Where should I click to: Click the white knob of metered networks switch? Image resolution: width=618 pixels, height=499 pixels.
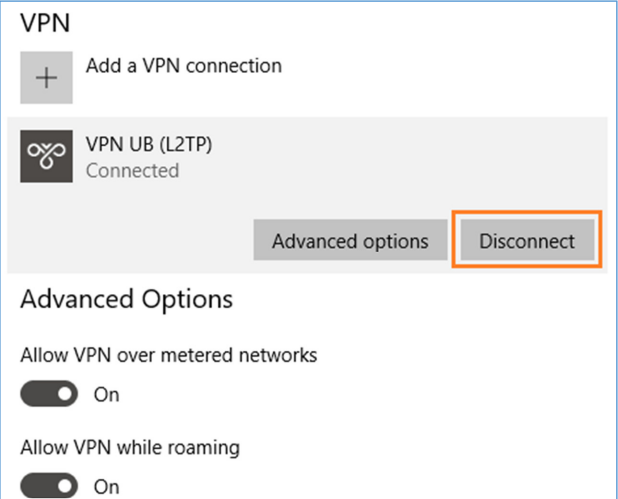65,394
